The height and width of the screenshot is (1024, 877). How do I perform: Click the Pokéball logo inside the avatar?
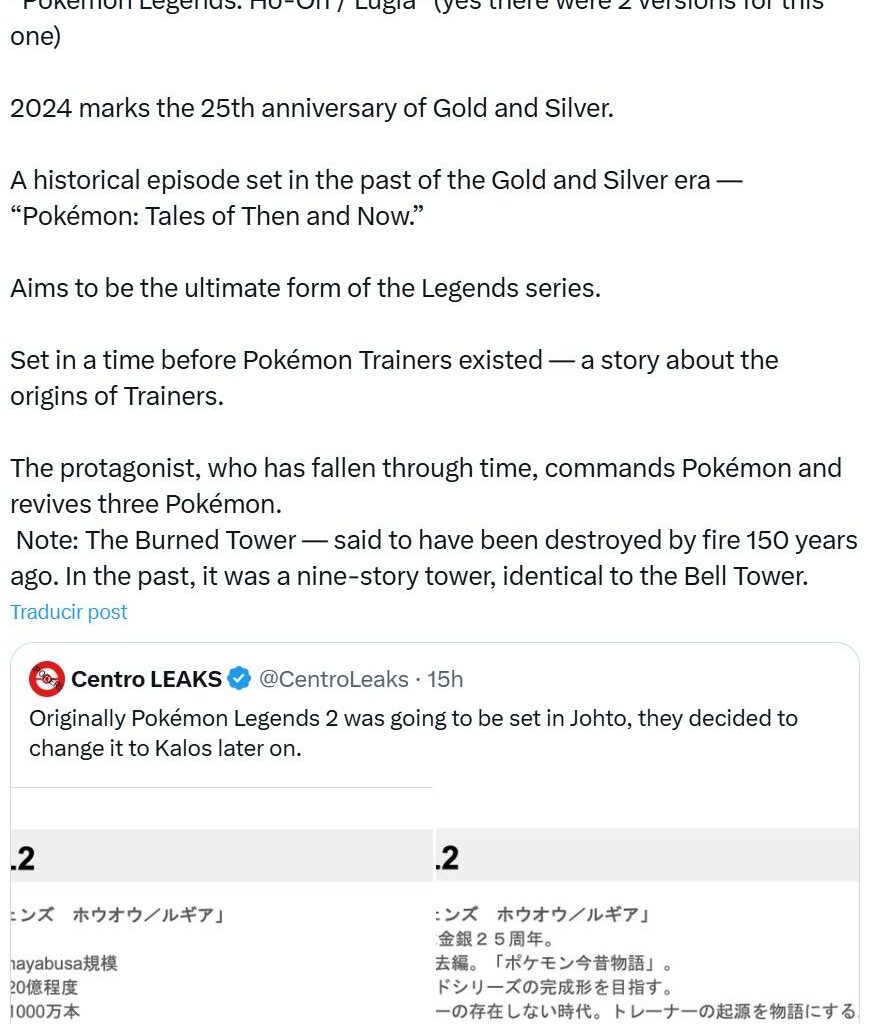pyautogui.click(x=47, y=679)
